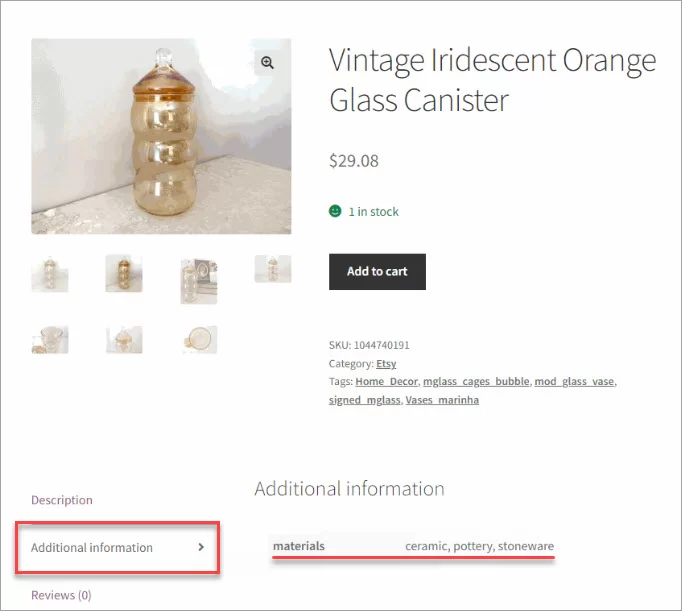682x611 pixels.
Task: Select the first gallery thumbnail
Action: click(x=50, y=274)
